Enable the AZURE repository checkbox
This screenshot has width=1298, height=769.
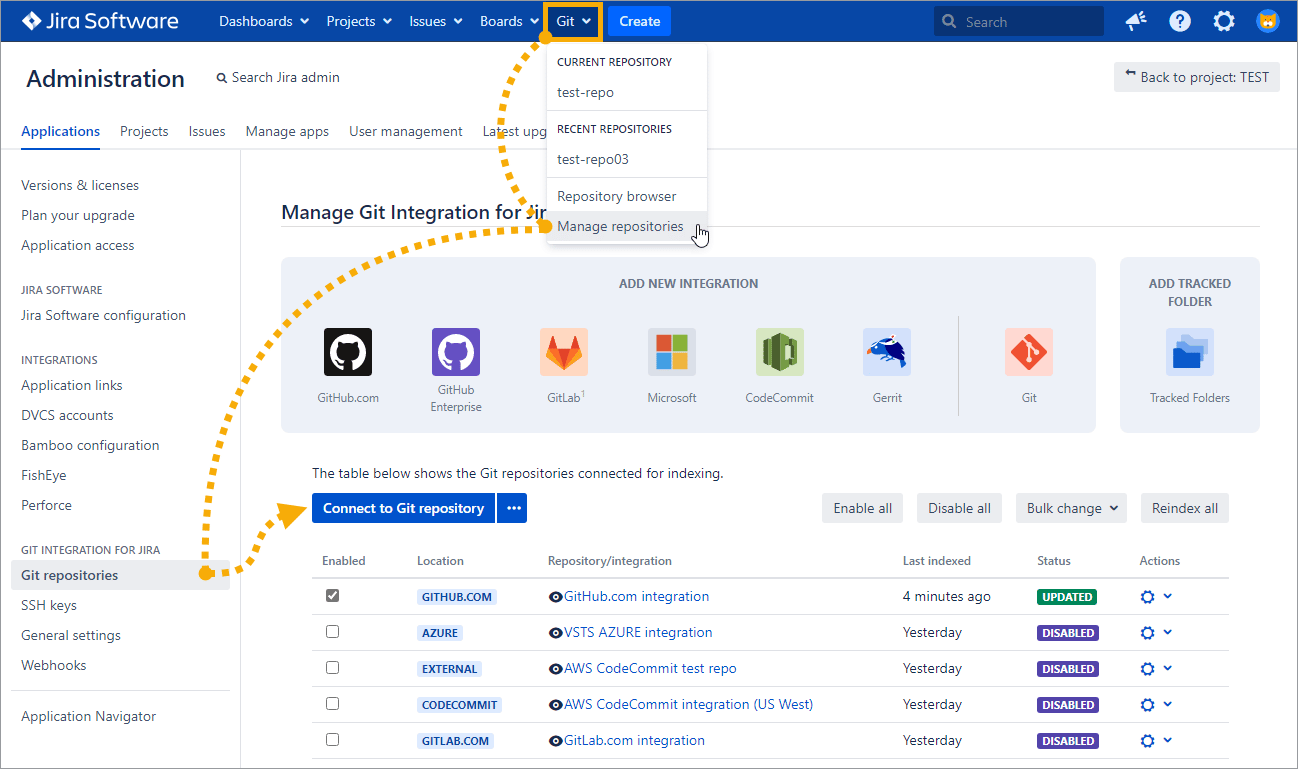pos(333,632)
